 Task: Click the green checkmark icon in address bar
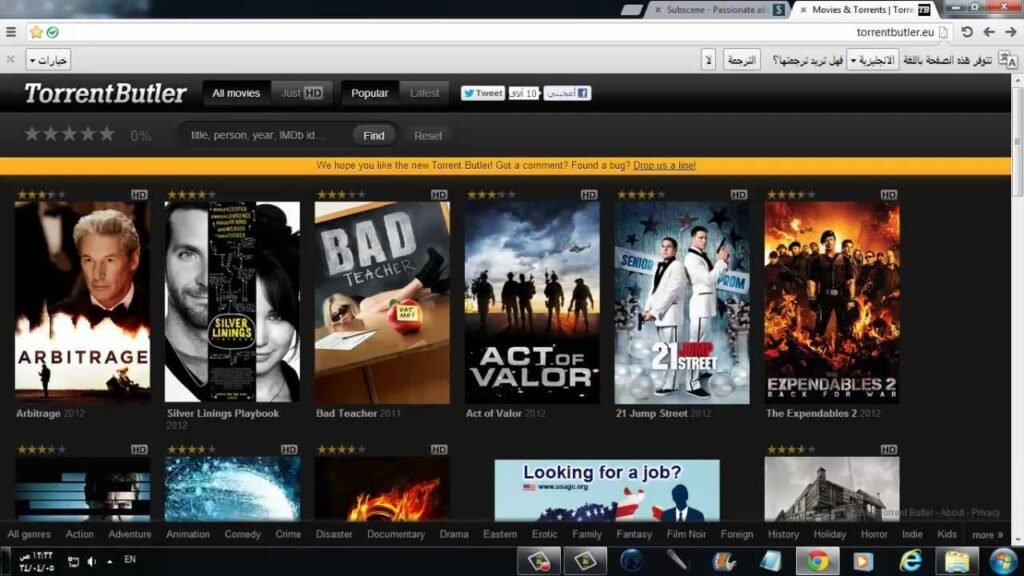[x=53, y=32]
